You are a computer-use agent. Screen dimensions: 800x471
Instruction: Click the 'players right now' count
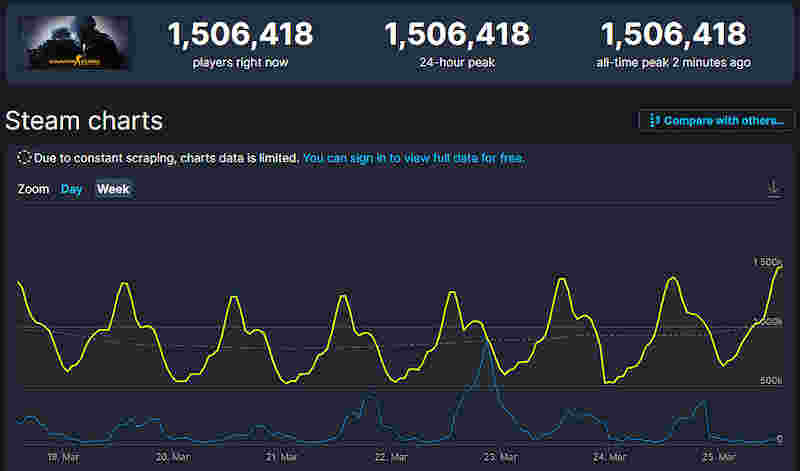point(240,34)
